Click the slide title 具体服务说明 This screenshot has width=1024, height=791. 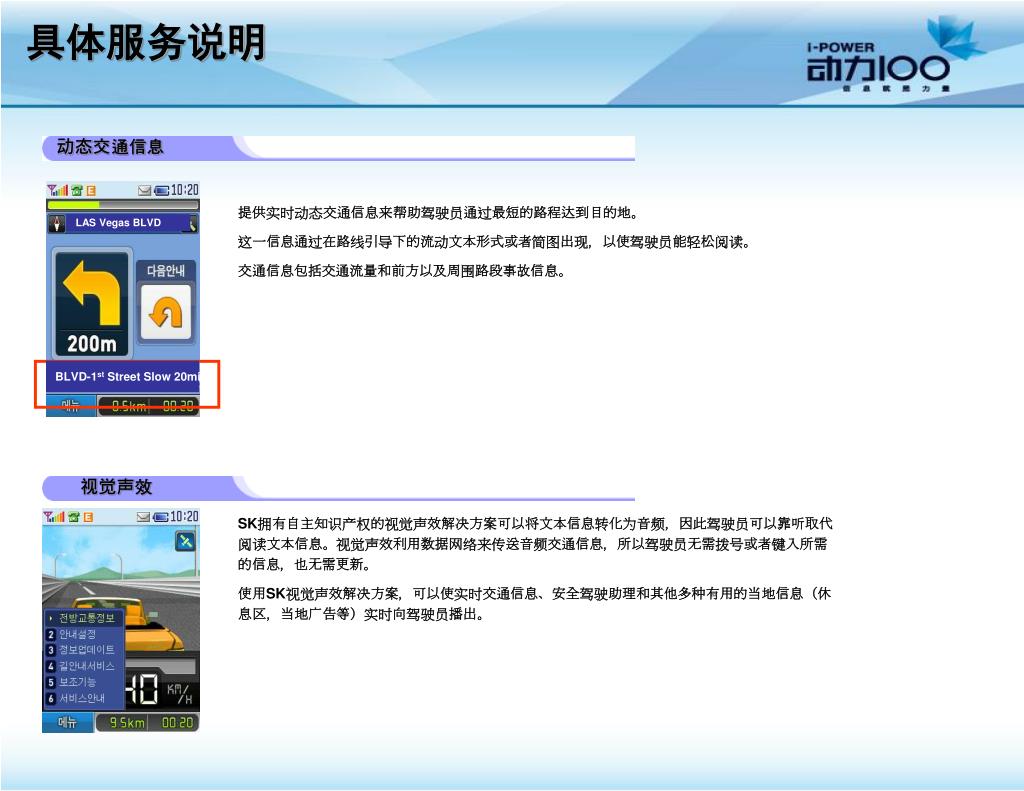[146, 42]
